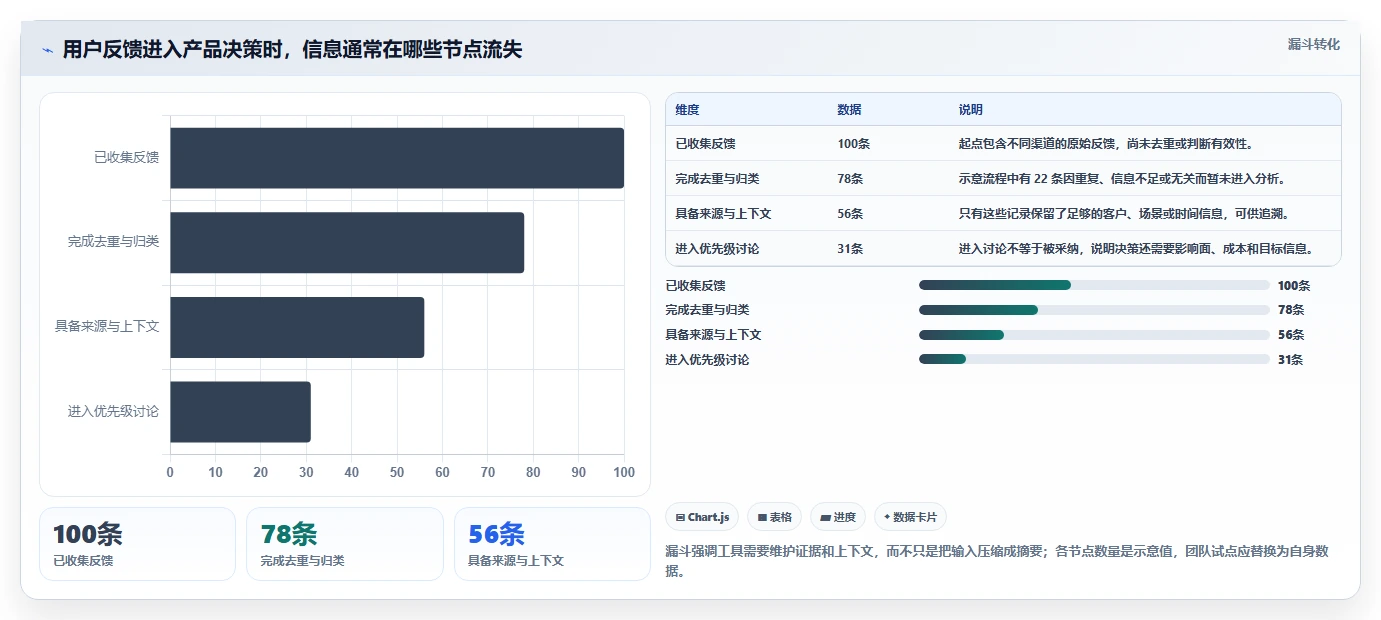Viewport: 1381px width, 620px height.
Task: Click the 已收集反馈 caption under the 100条 card
Action: (83, 560)
